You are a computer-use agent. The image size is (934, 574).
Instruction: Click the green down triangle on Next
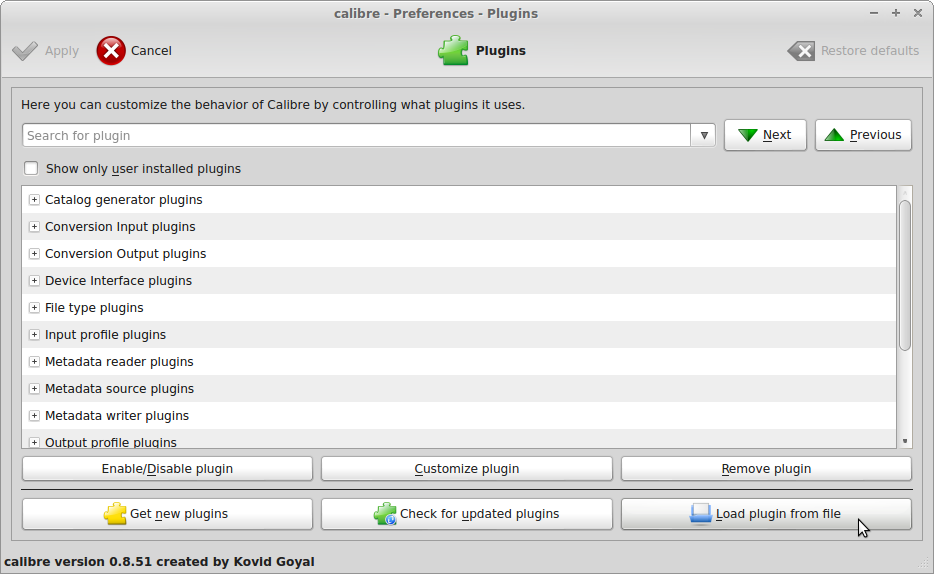(748, 135)
